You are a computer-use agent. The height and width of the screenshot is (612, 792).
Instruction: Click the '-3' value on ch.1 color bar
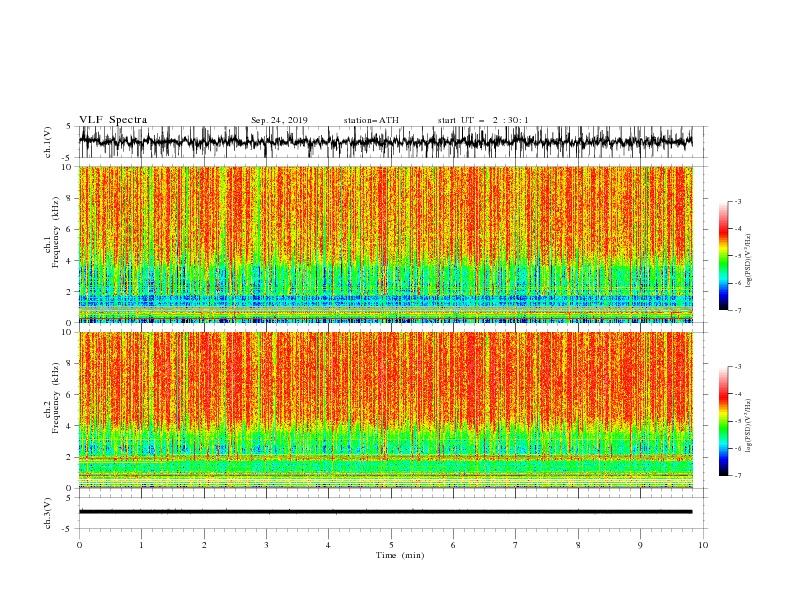tap(738, 202)
